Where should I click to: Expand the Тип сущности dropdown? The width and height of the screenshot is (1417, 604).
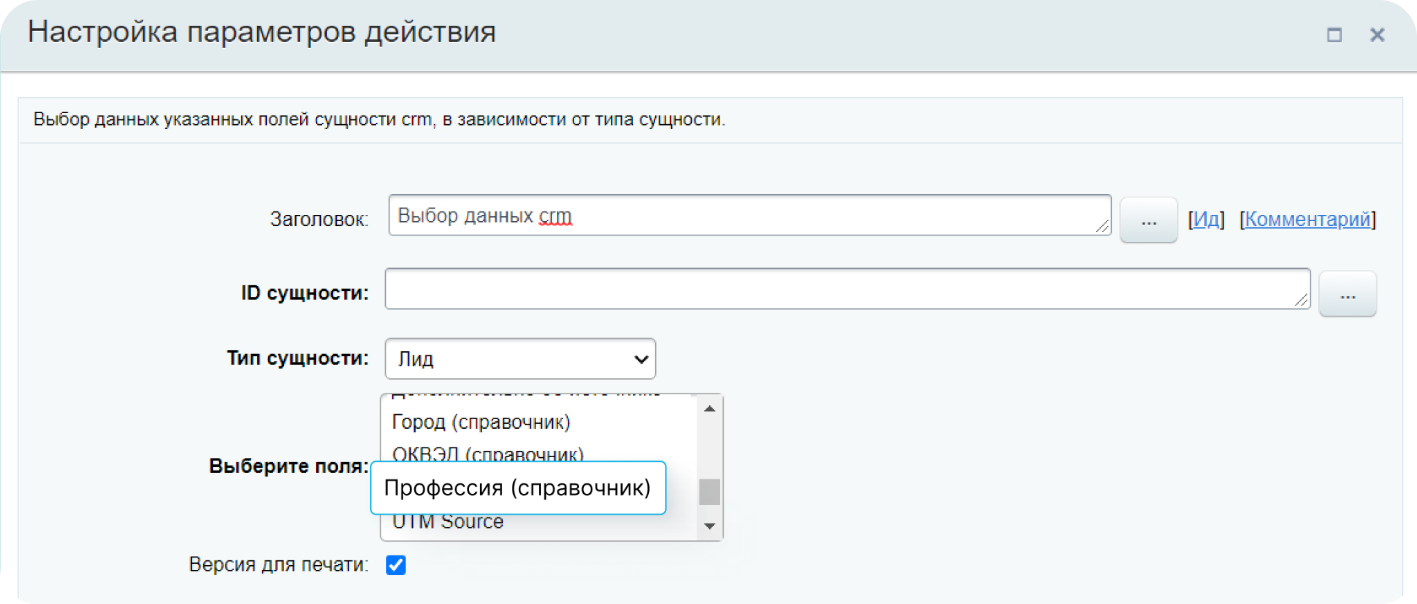point(520,359)
